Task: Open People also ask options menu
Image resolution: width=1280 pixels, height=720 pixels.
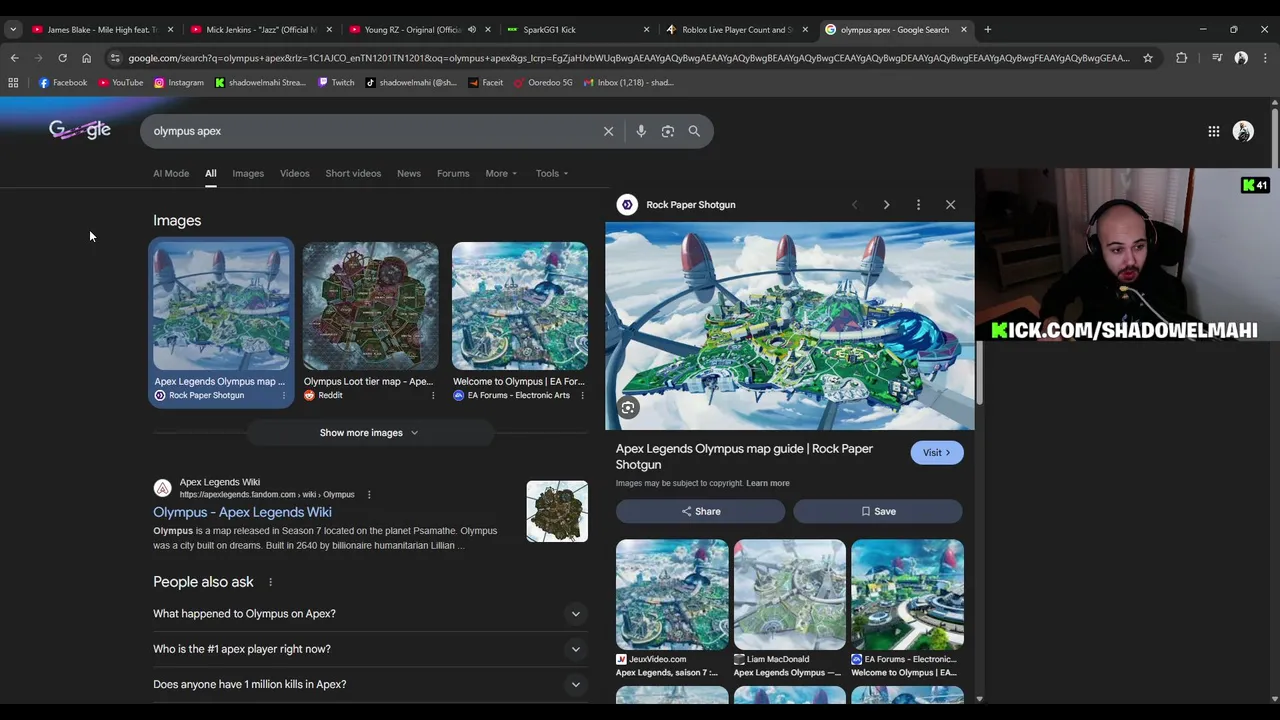Action: (270, 582)
